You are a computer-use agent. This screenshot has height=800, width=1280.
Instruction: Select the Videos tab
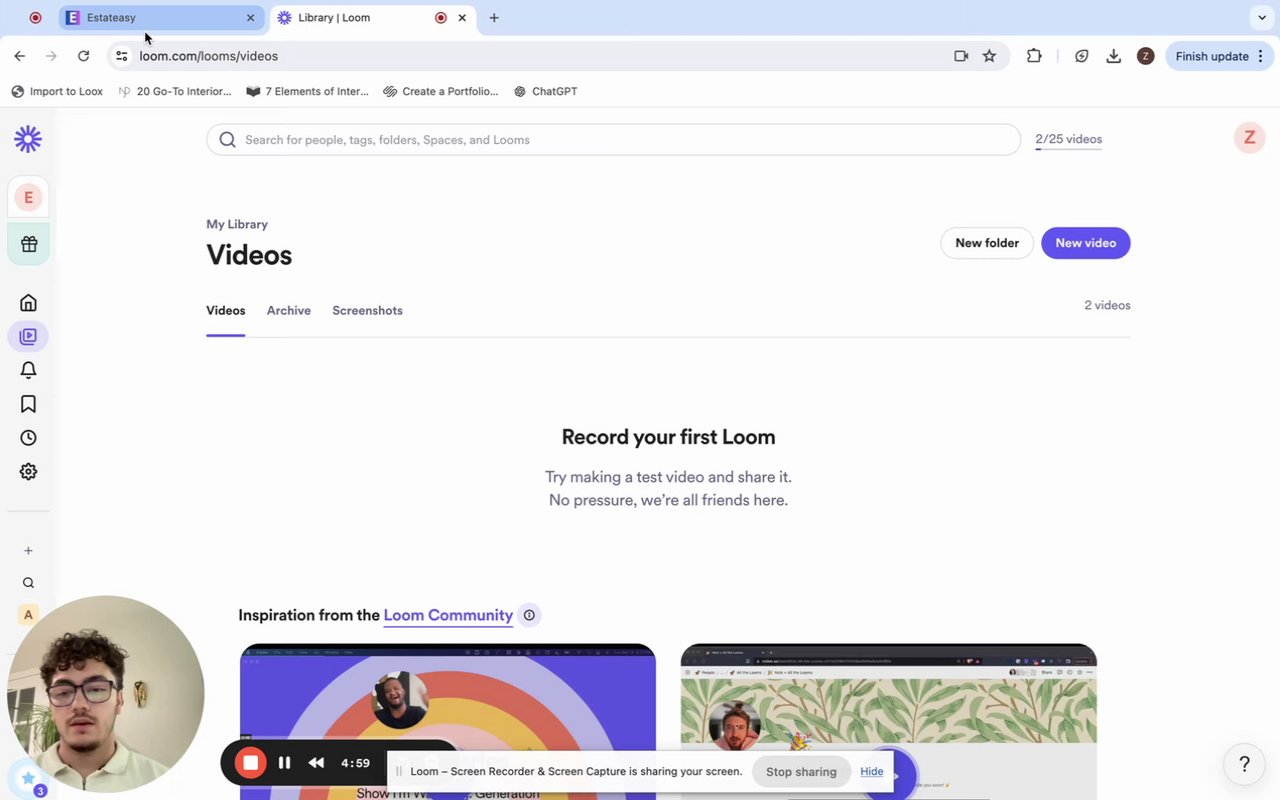pos(225,311)
